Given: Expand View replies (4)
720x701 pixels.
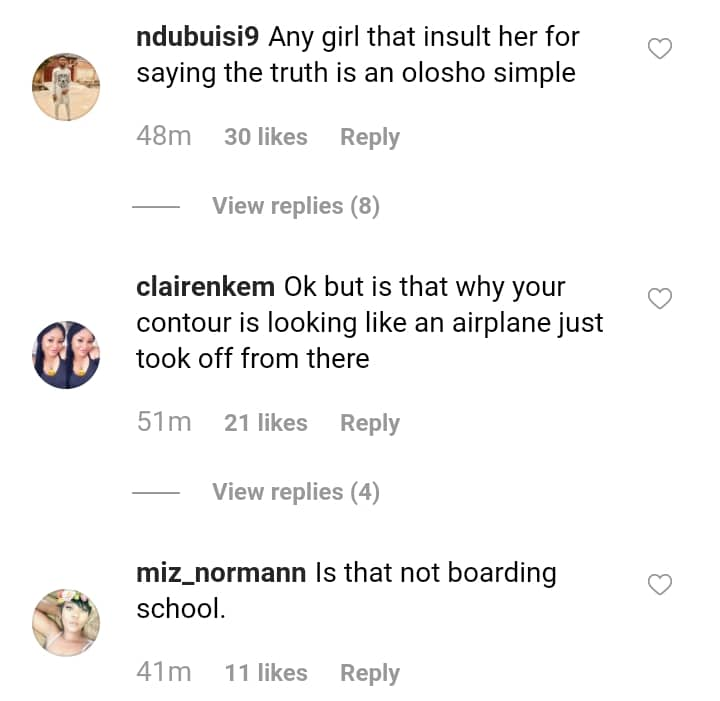Looking at the screenshot, I should pos(295,492).
